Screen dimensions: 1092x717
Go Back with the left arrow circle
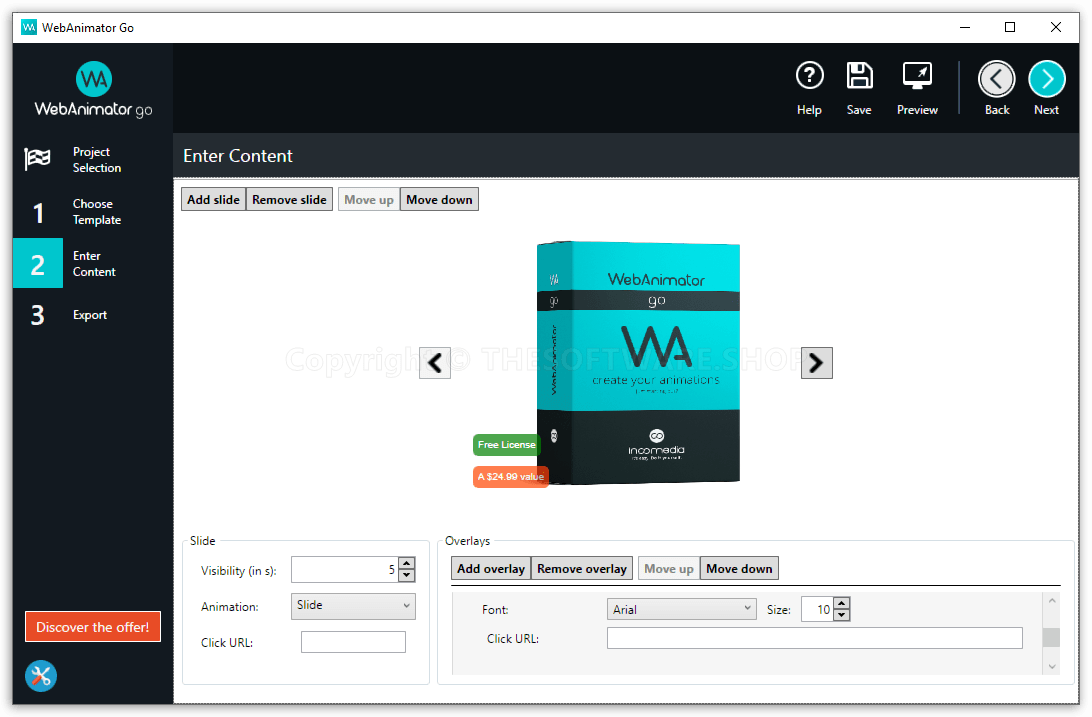coord(996,79)
